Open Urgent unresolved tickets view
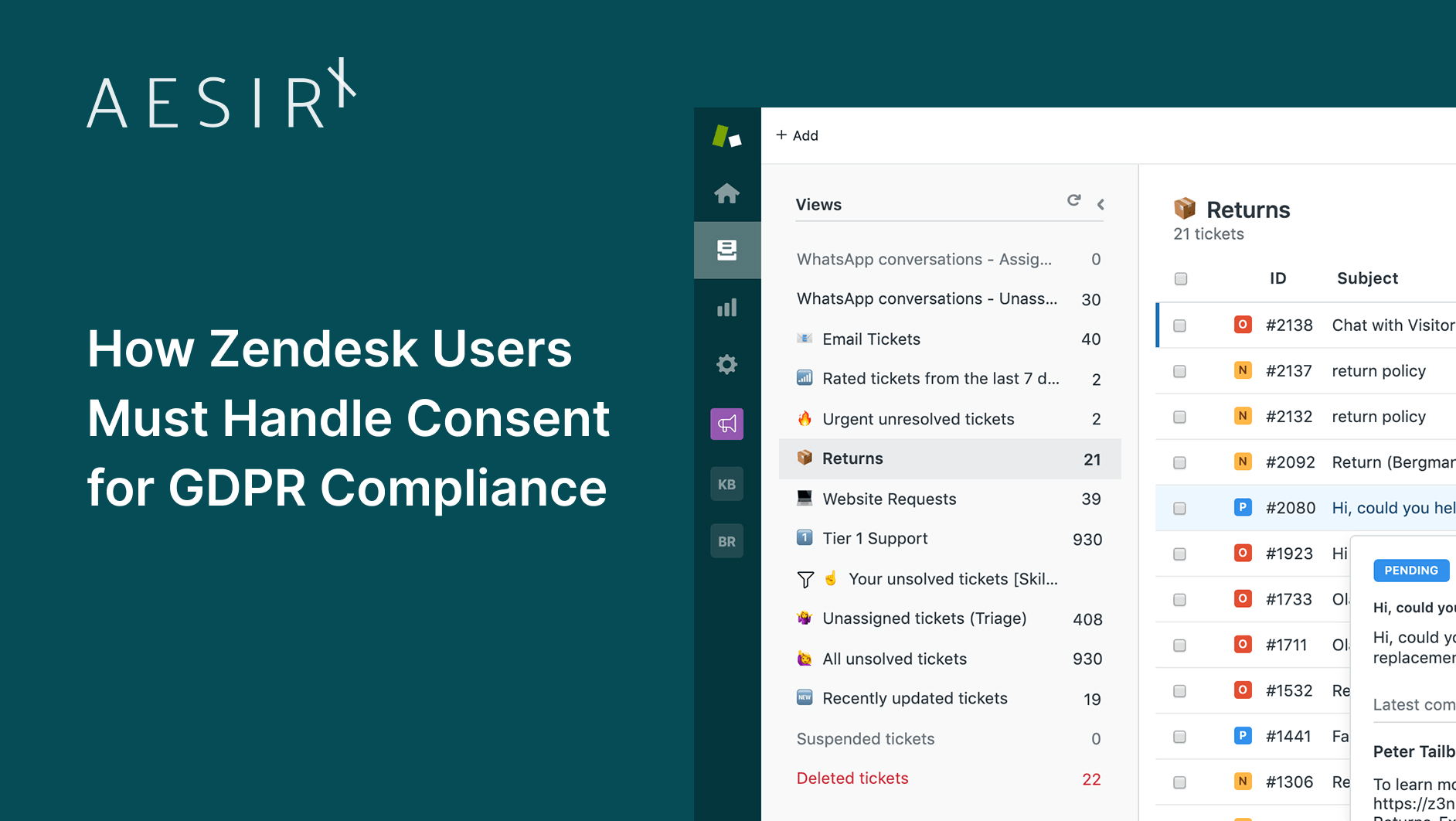 [x=950, y=419]
